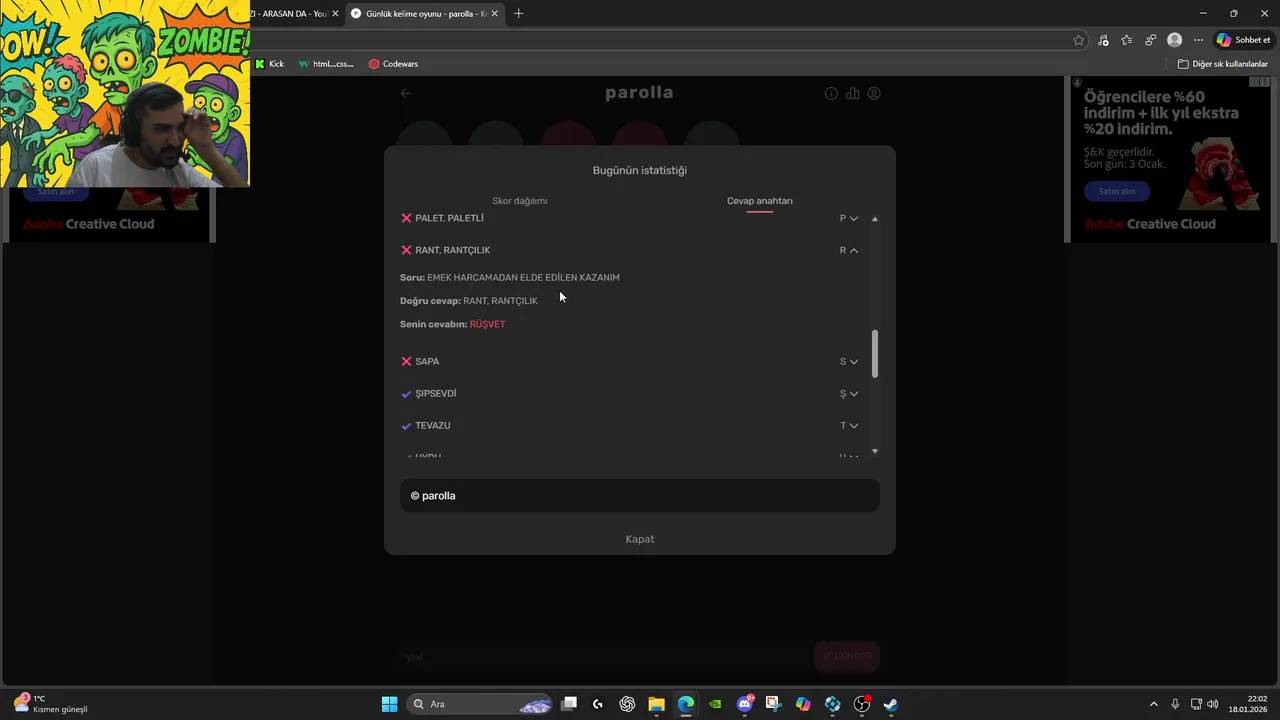Launch ChatGPT from the taskbar
This screenshot has width=1280, height=720.
tap(627, 704)
